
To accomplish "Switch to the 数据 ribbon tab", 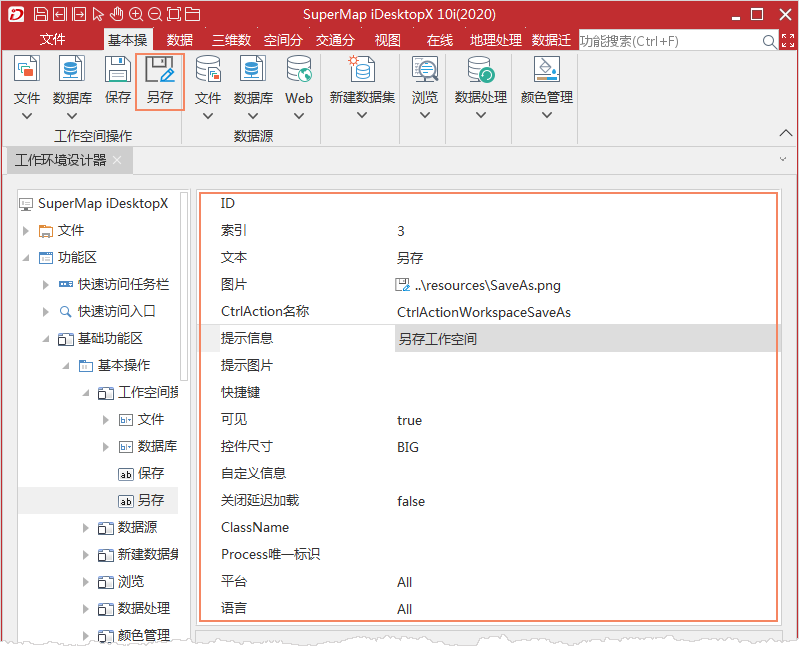I will point(180,40).
